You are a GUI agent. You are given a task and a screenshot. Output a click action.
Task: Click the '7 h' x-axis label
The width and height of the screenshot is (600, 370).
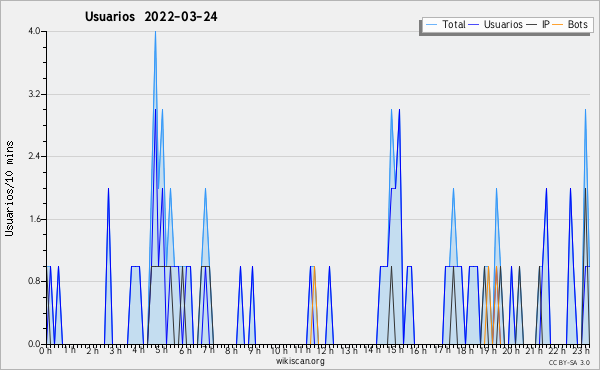coord(209,350)
